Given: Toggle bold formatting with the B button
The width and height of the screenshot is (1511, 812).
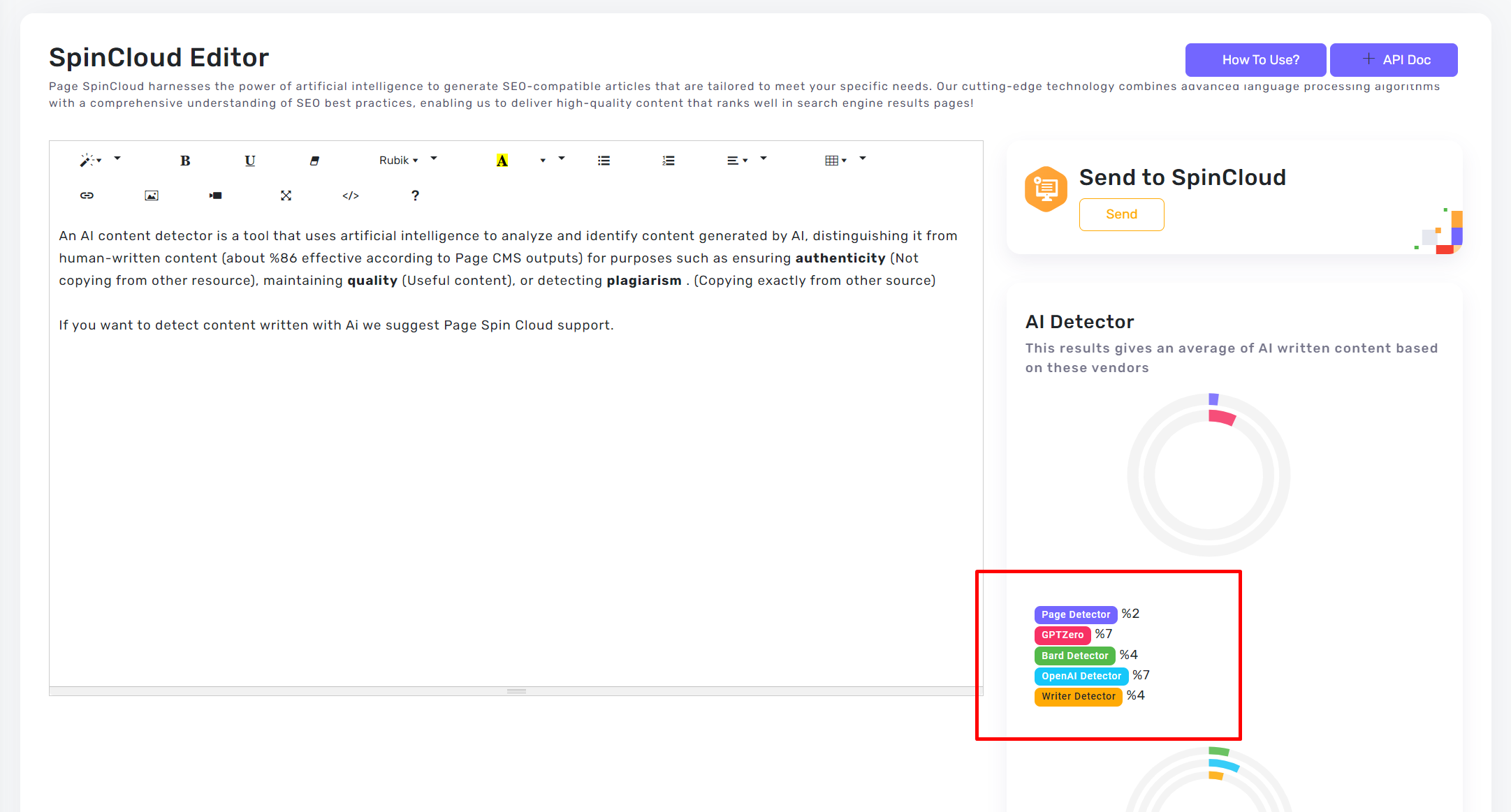Looking at the screenshot, I should pos(185,161).
